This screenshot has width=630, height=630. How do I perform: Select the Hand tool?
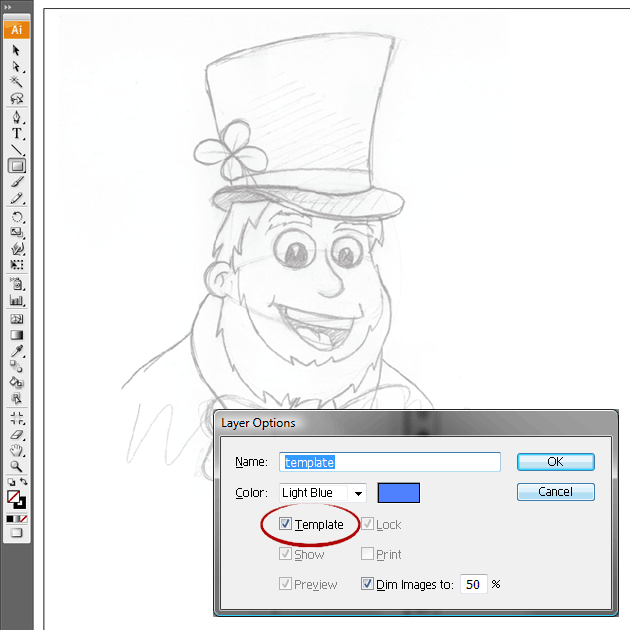click(x=17, y=450)
